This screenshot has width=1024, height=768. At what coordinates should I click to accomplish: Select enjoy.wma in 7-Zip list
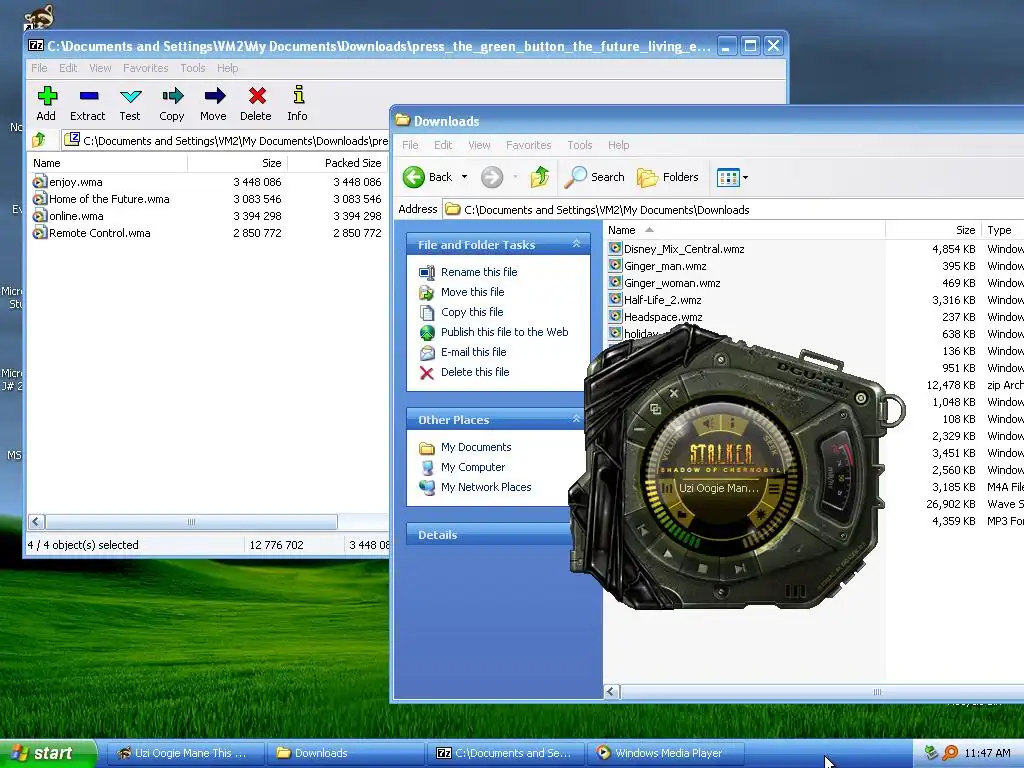click(x=75, y=182)
